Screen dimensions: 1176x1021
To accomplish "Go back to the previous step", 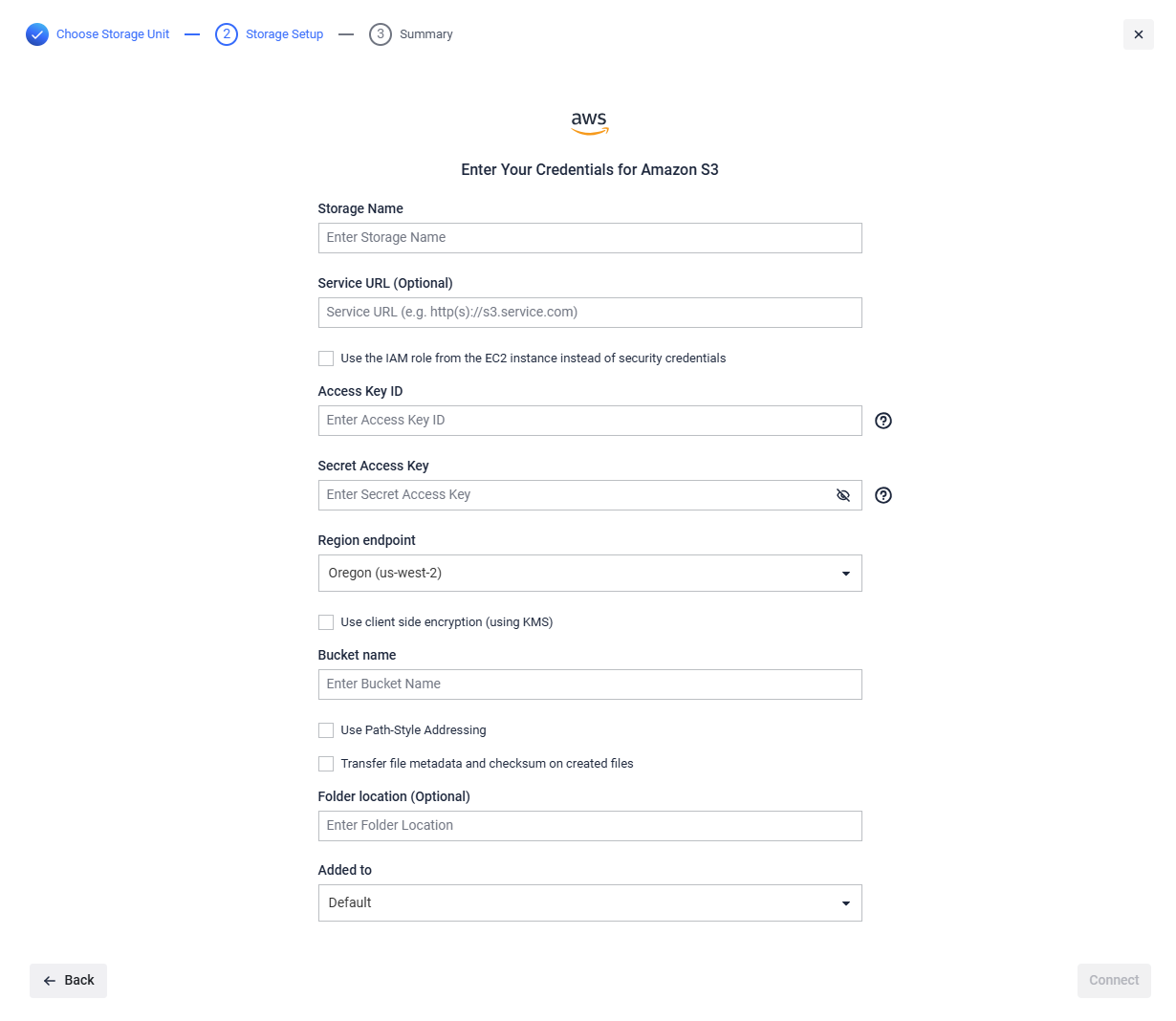I will click(68, 981).
